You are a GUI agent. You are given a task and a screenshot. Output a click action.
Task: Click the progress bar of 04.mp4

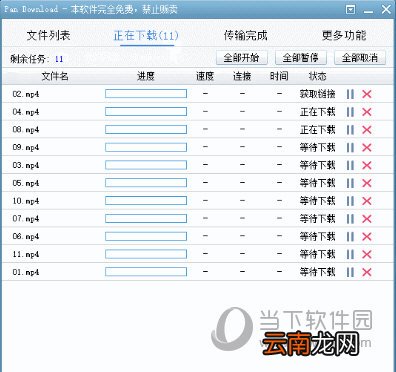click(x=146, y=111)
